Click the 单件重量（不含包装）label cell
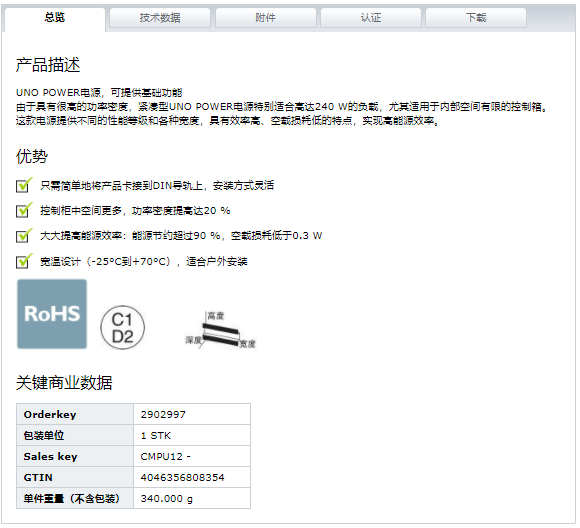580x528 pixels. pyautogui.click(x=75, y=499)
